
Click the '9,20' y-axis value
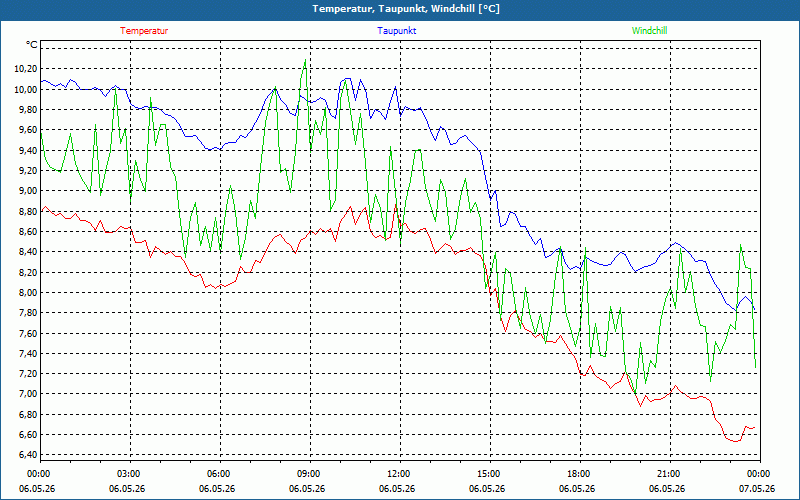(x=29, y=170)
